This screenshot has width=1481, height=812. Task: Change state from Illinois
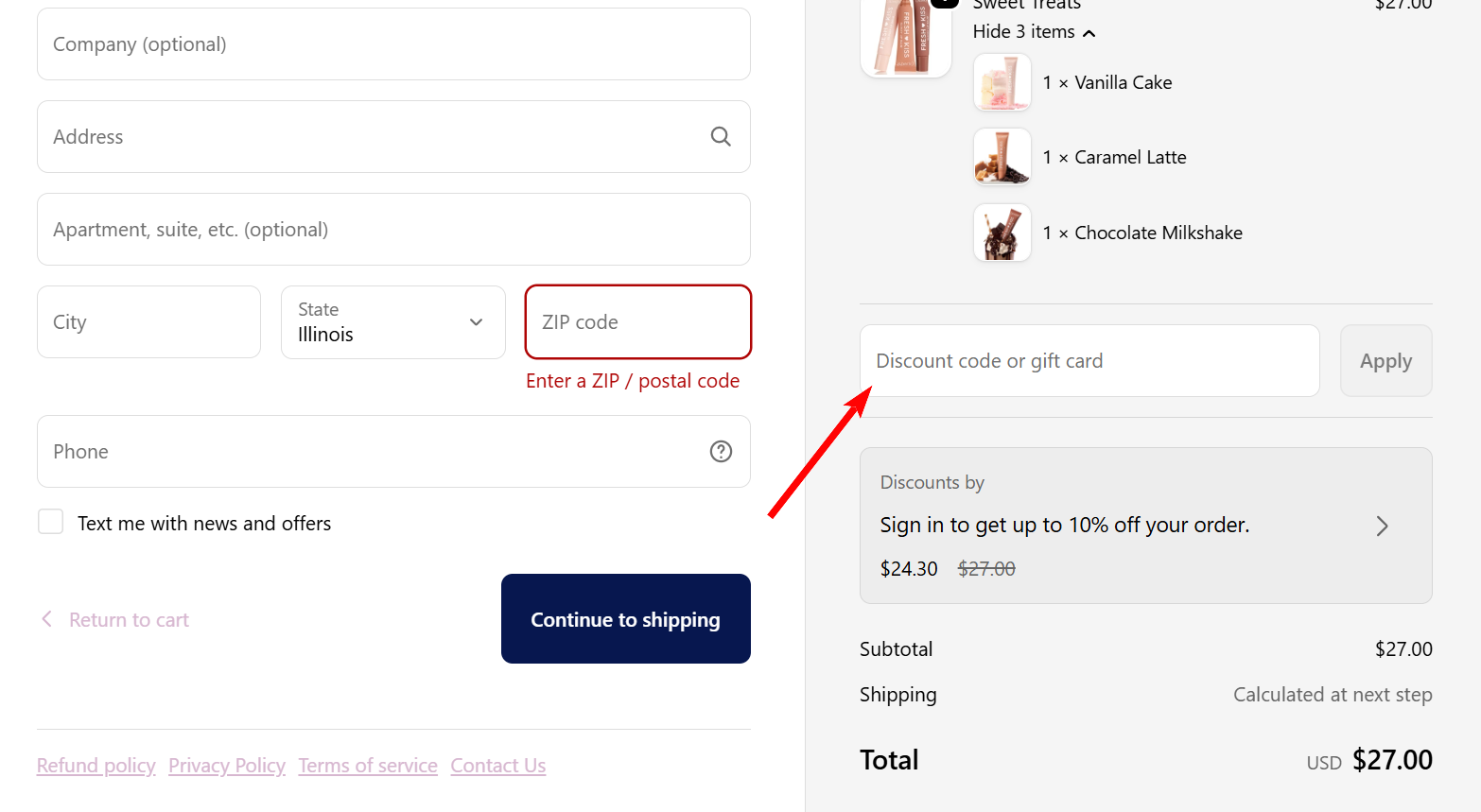(x=392, y=322)
